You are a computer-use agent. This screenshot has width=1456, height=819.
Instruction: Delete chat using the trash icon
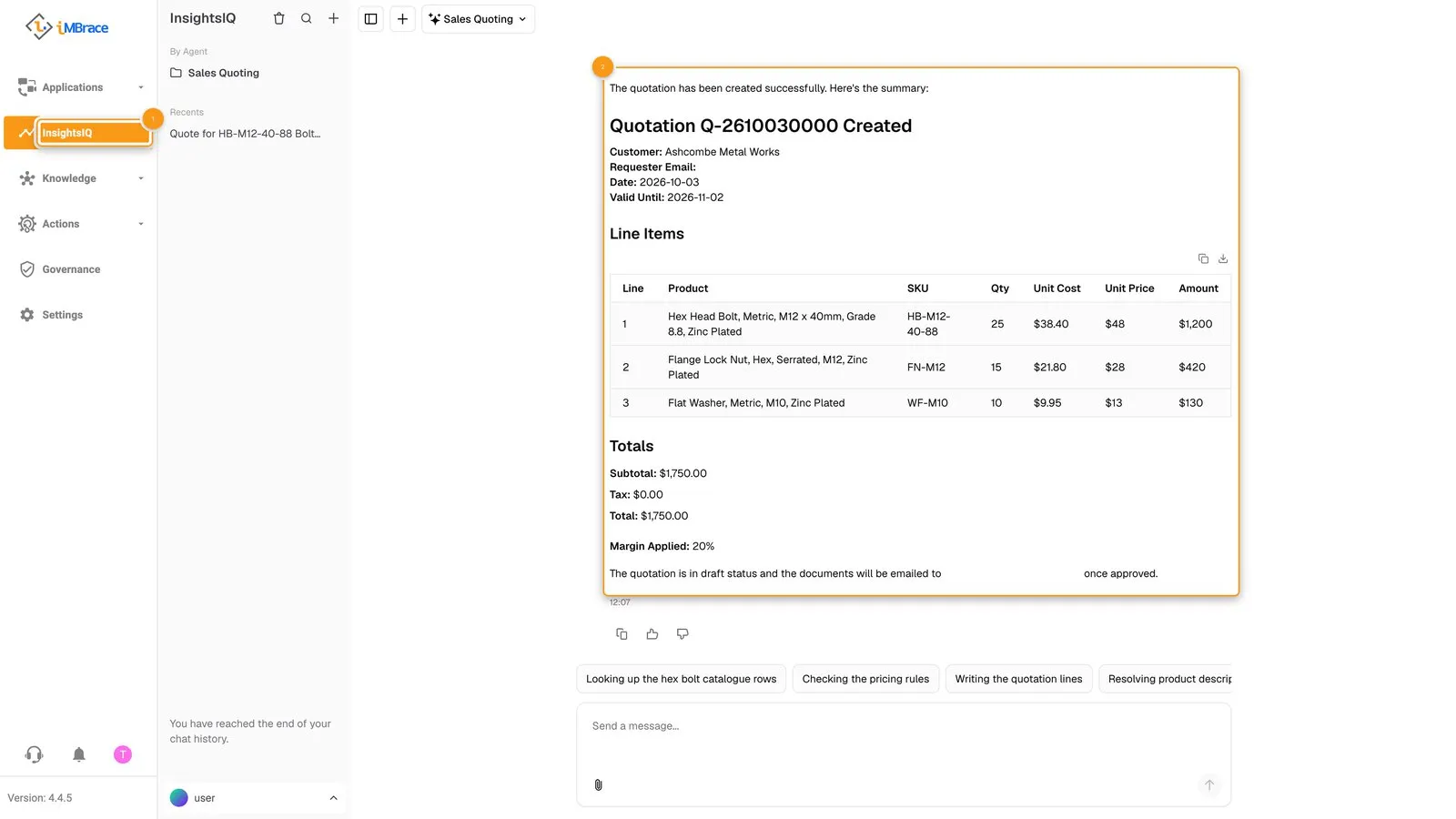tap(279, 18)
